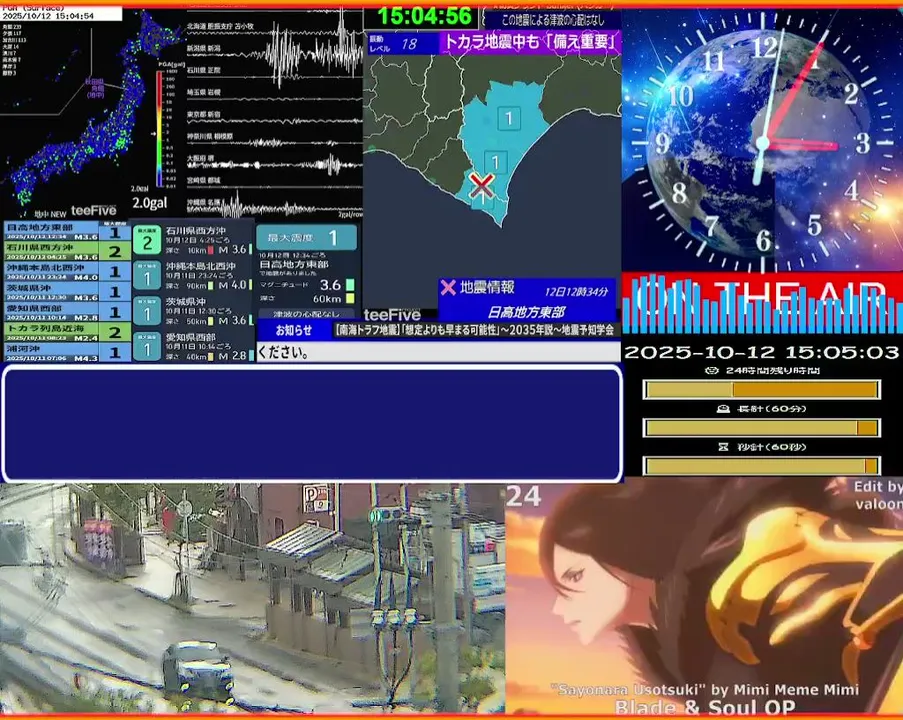Click the number 6 on the analog clock

click(x=764, y=240)
